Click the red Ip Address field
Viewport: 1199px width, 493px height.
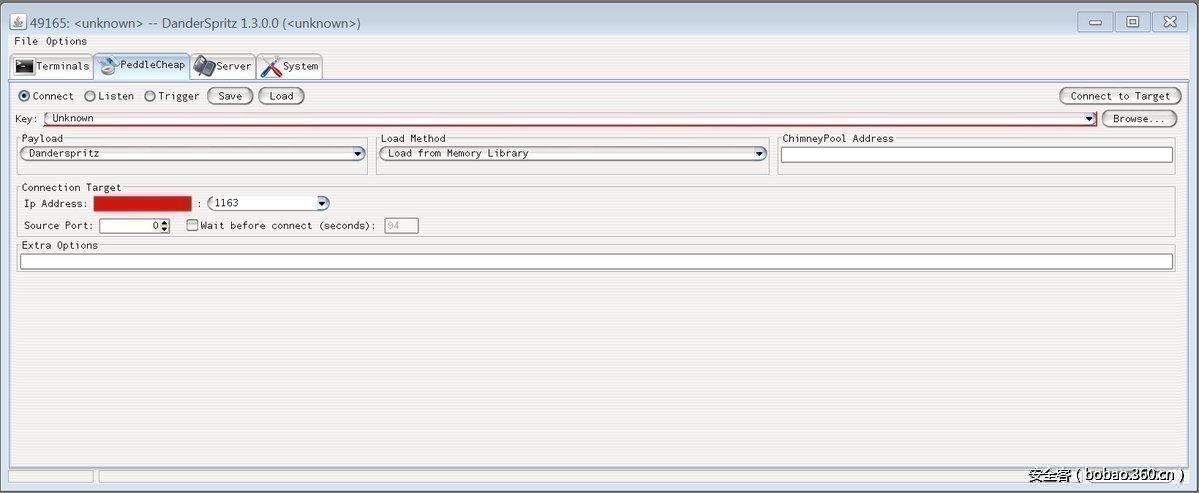(142, 203)
